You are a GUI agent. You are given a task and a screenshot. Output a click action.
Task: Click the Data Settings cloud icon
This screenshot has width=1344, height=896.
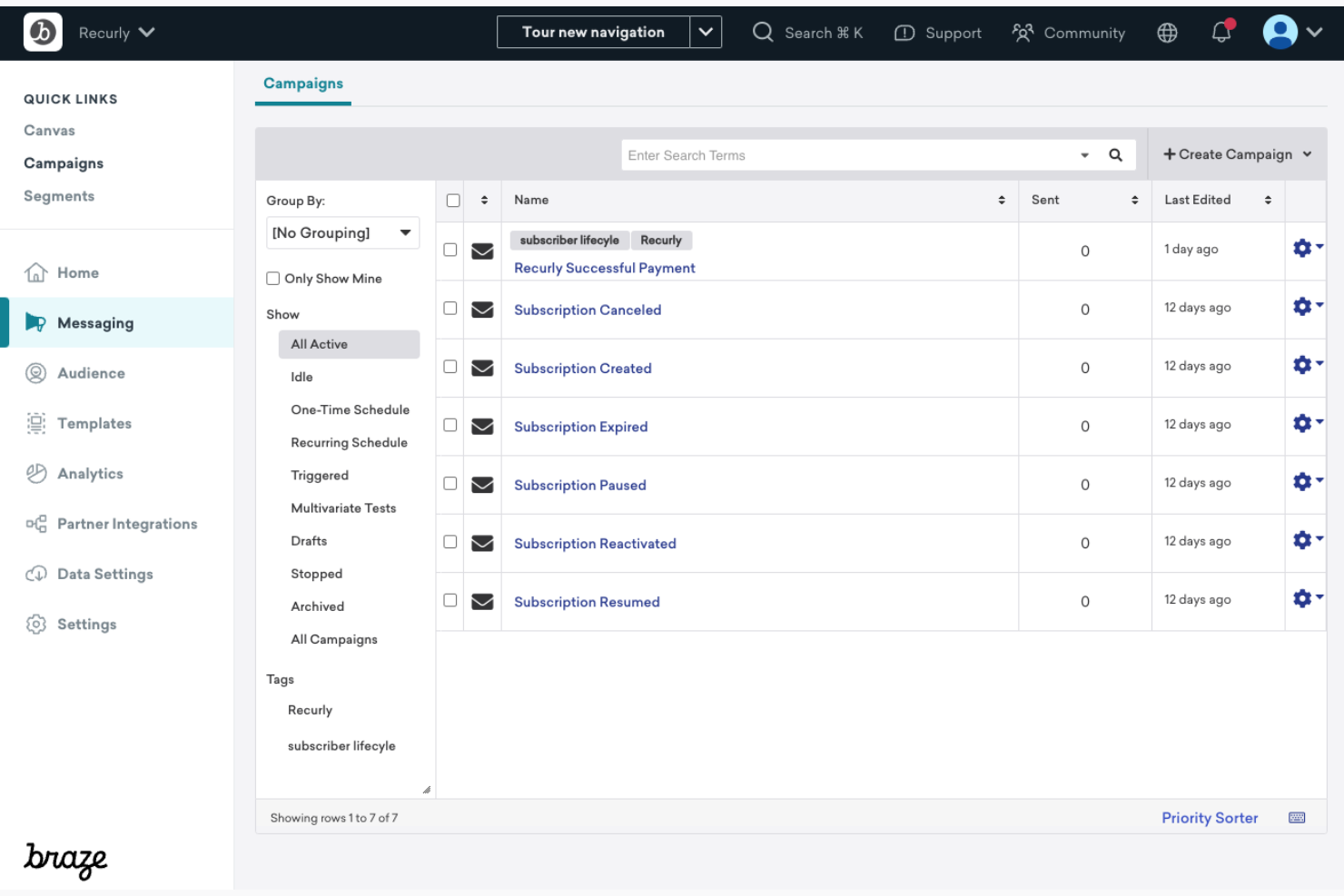click(36, 574)
